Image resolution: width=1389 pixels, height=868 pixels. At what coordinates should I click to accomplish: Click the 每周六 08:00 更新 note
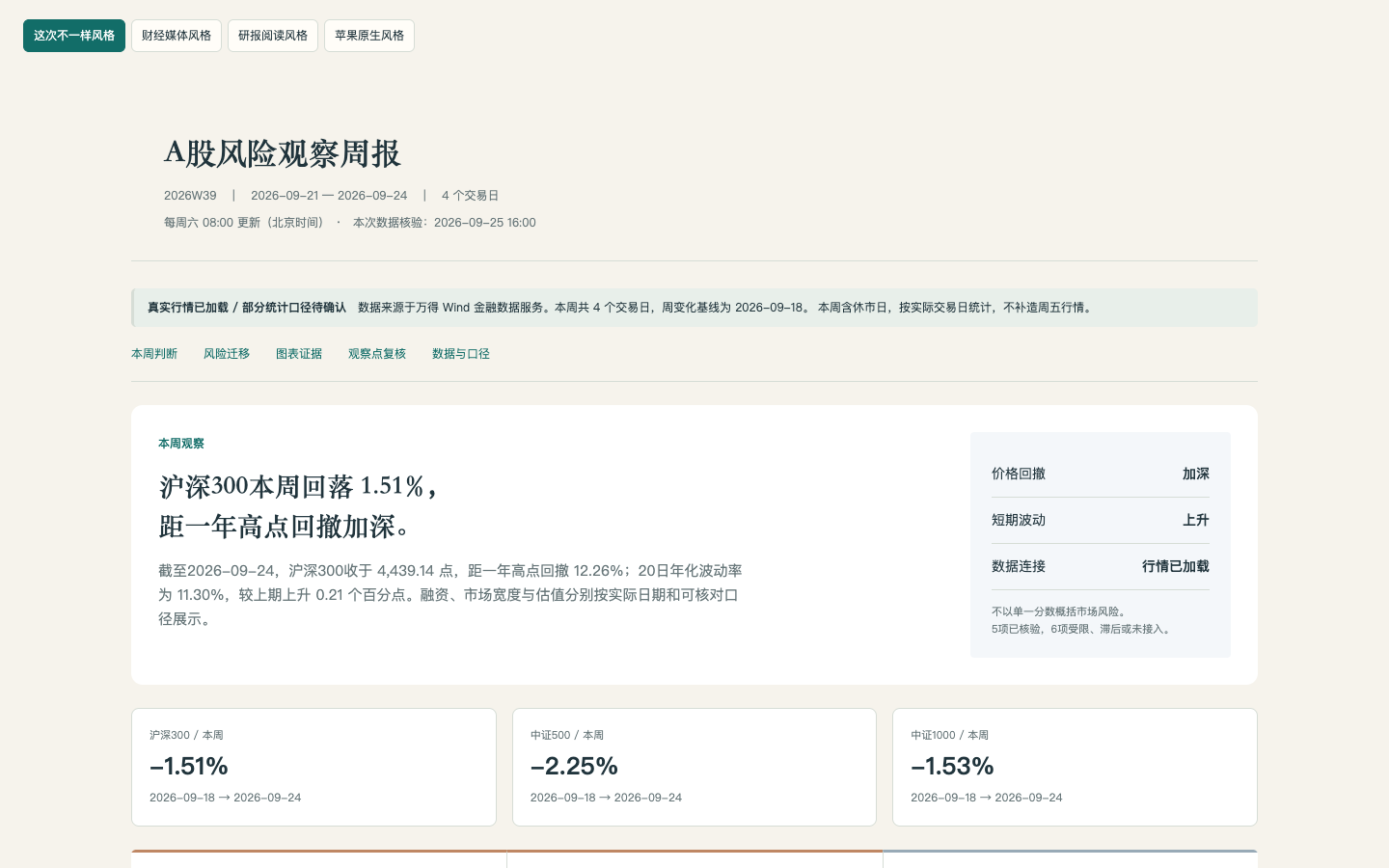coord(246,222)
